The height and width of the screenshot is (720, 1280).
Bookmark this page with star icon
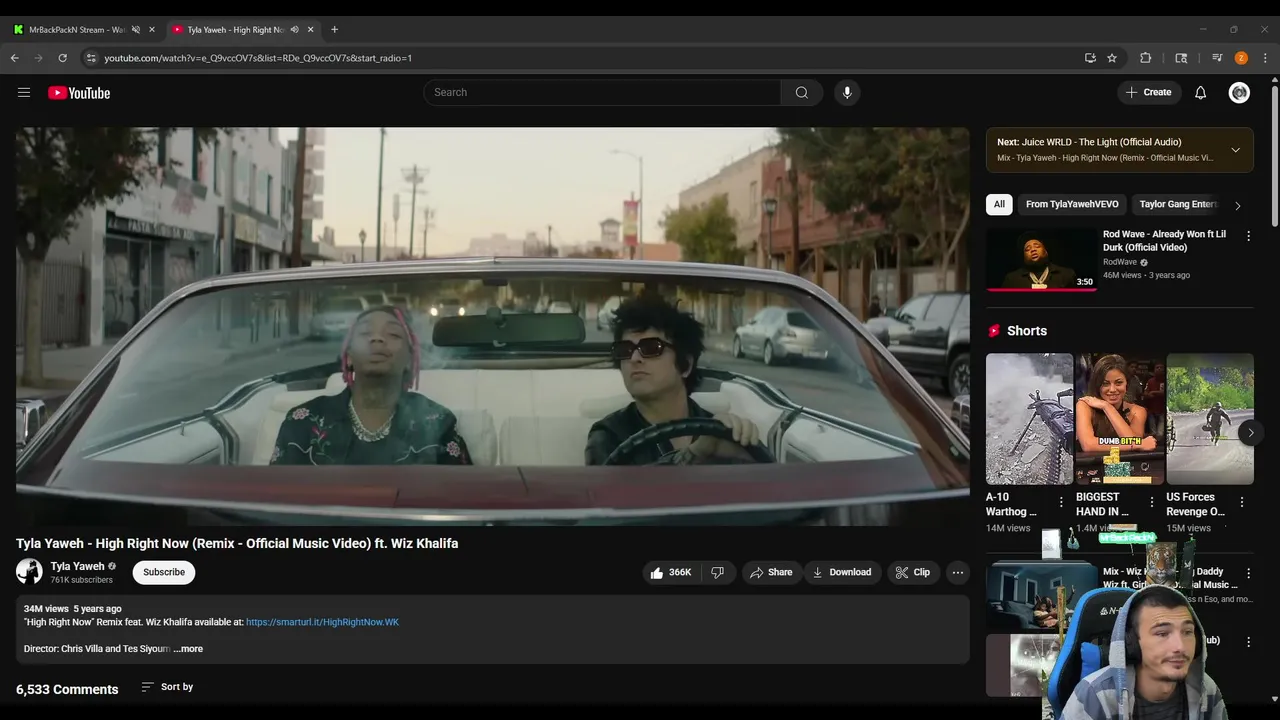(1112, 58)
